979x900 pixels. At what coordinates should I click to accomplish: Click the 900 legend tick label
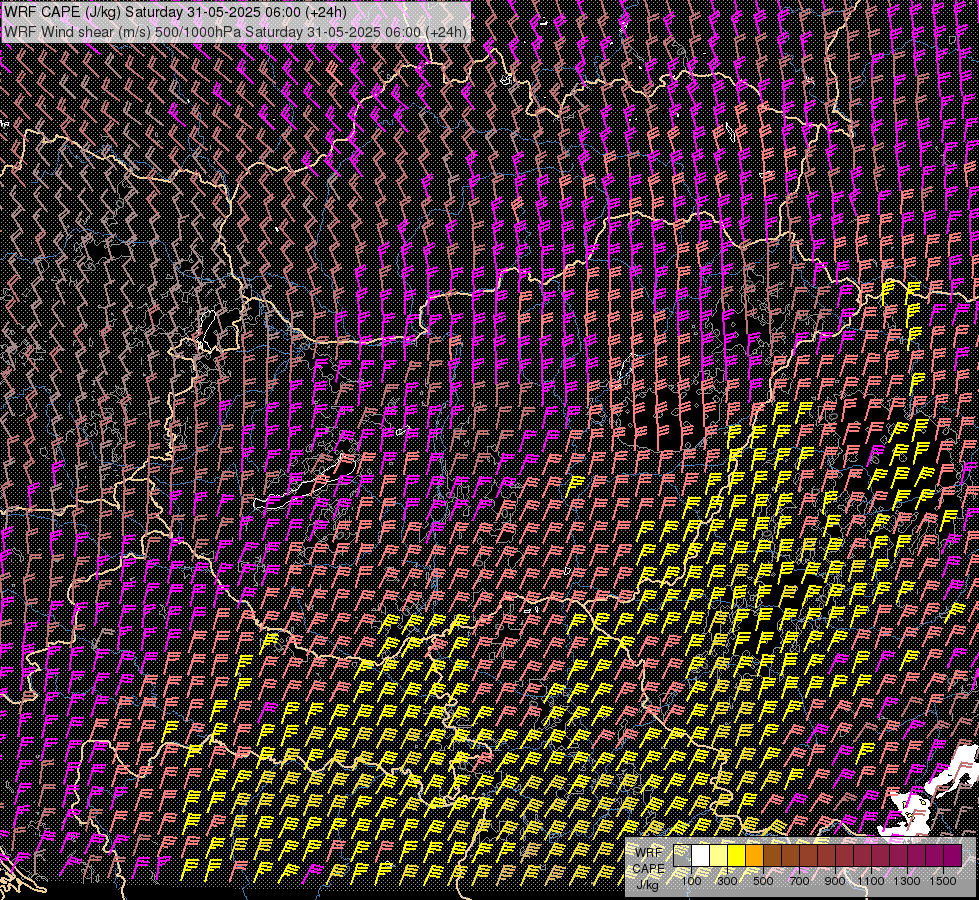[835, 881]
